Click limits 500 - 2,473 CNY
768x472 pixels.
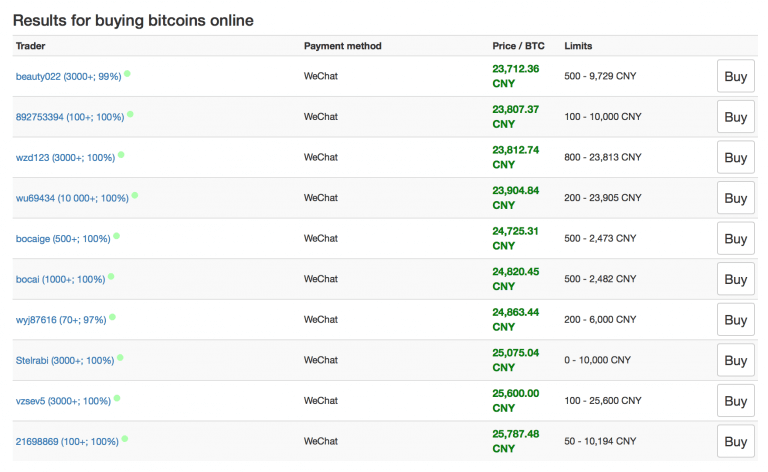click(600, 238)
